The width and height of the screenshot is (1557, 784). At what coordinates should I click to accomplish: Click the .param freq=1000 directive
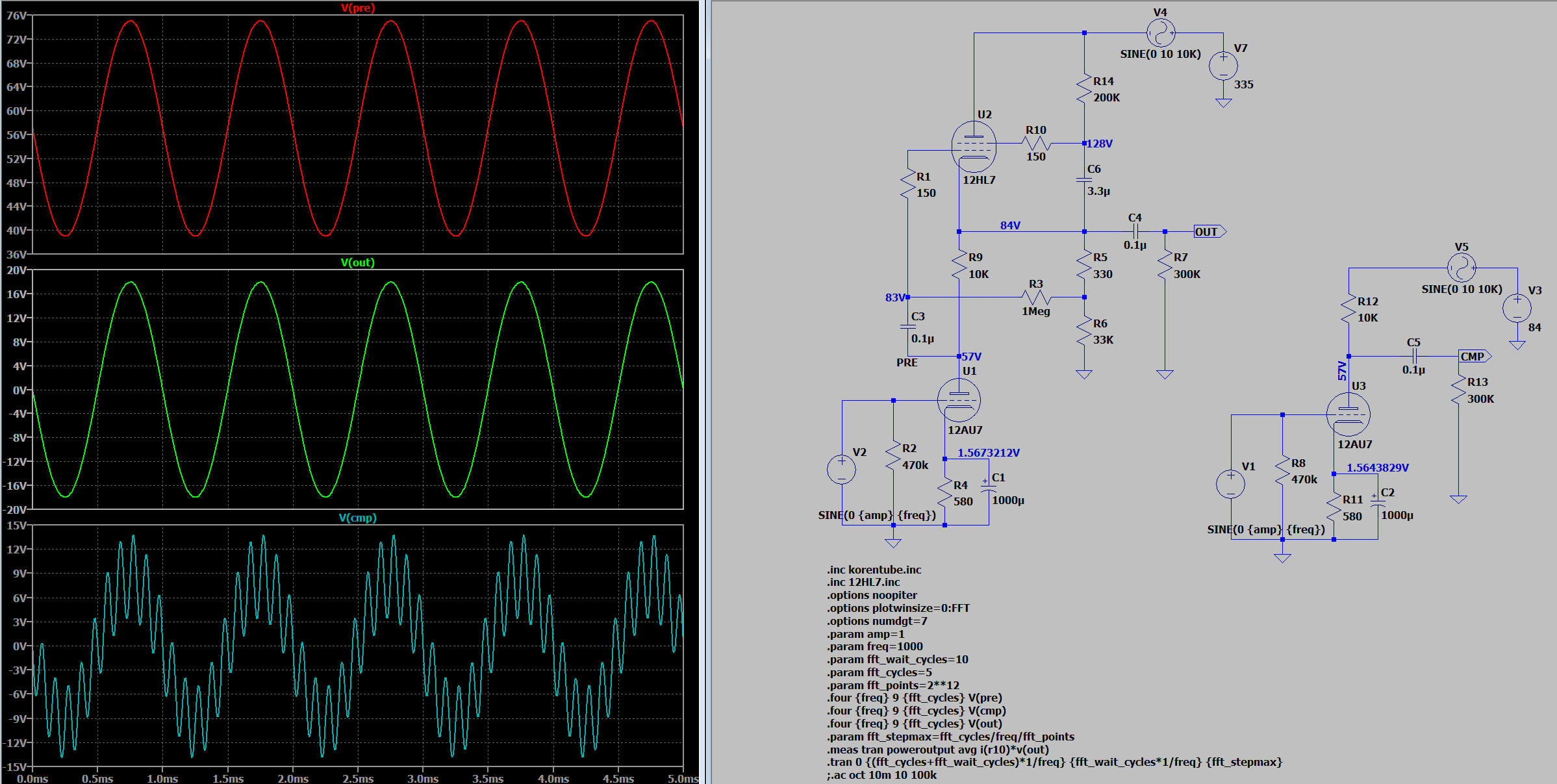[x=875, y=646]
